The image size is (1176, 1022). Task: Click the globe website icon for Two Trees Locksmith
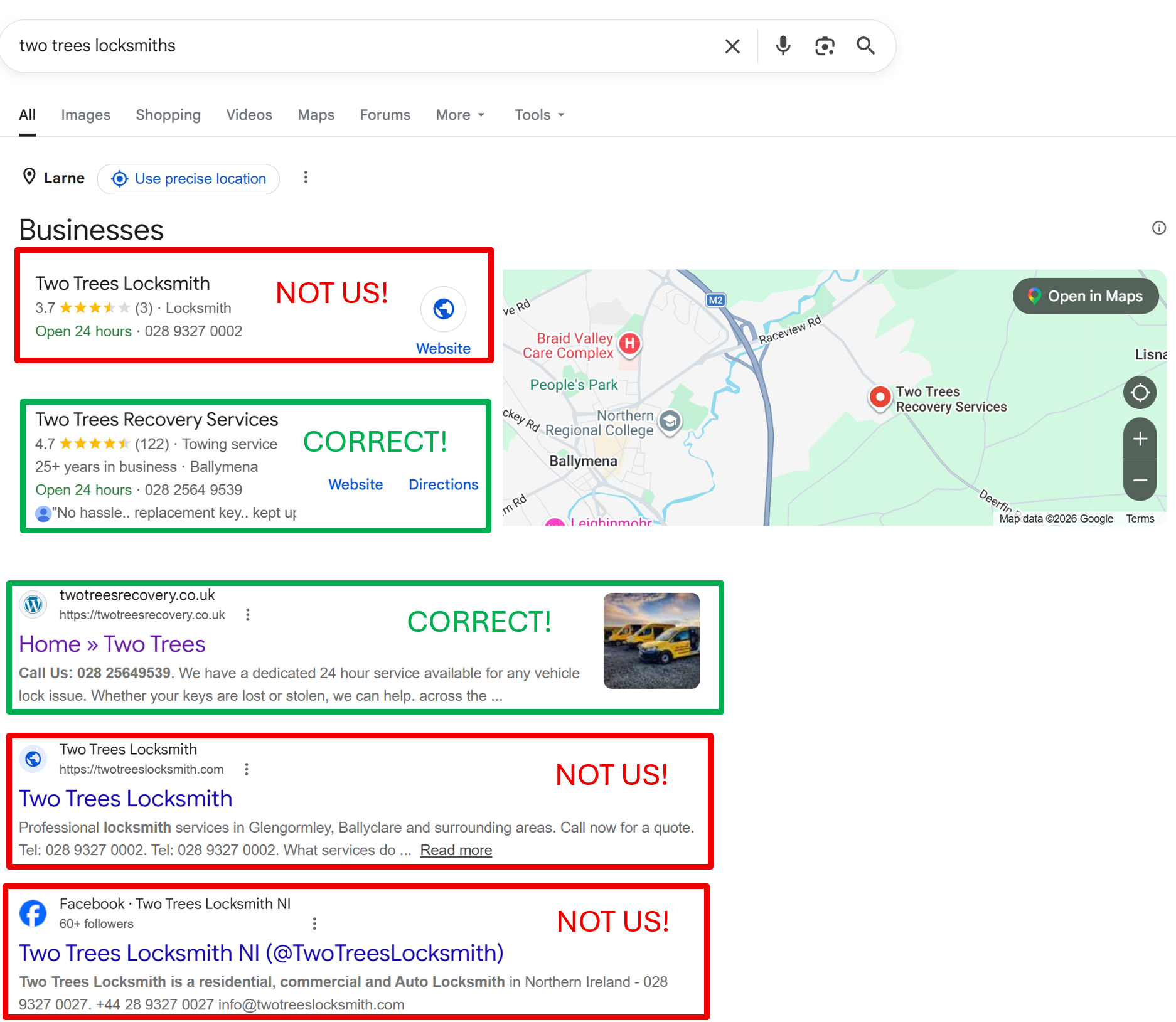click(x=444, y=309)
